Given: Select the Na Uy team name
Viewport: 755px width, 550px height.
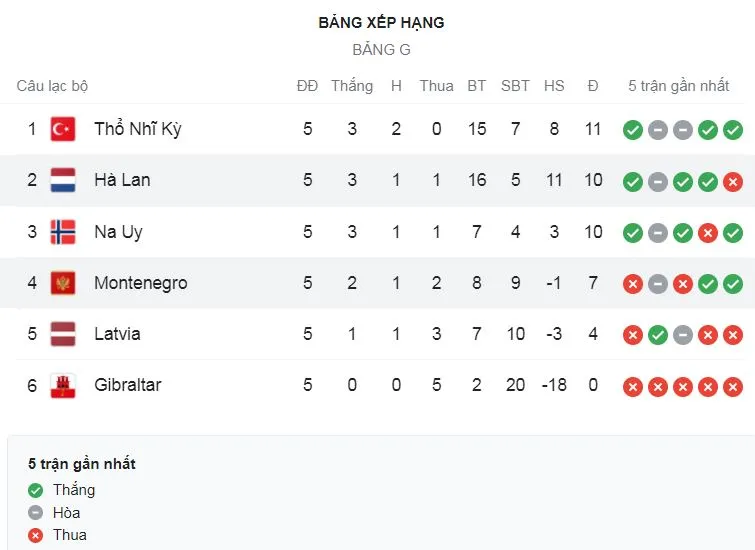Looking at the screenshot, I should click(118, 232).
